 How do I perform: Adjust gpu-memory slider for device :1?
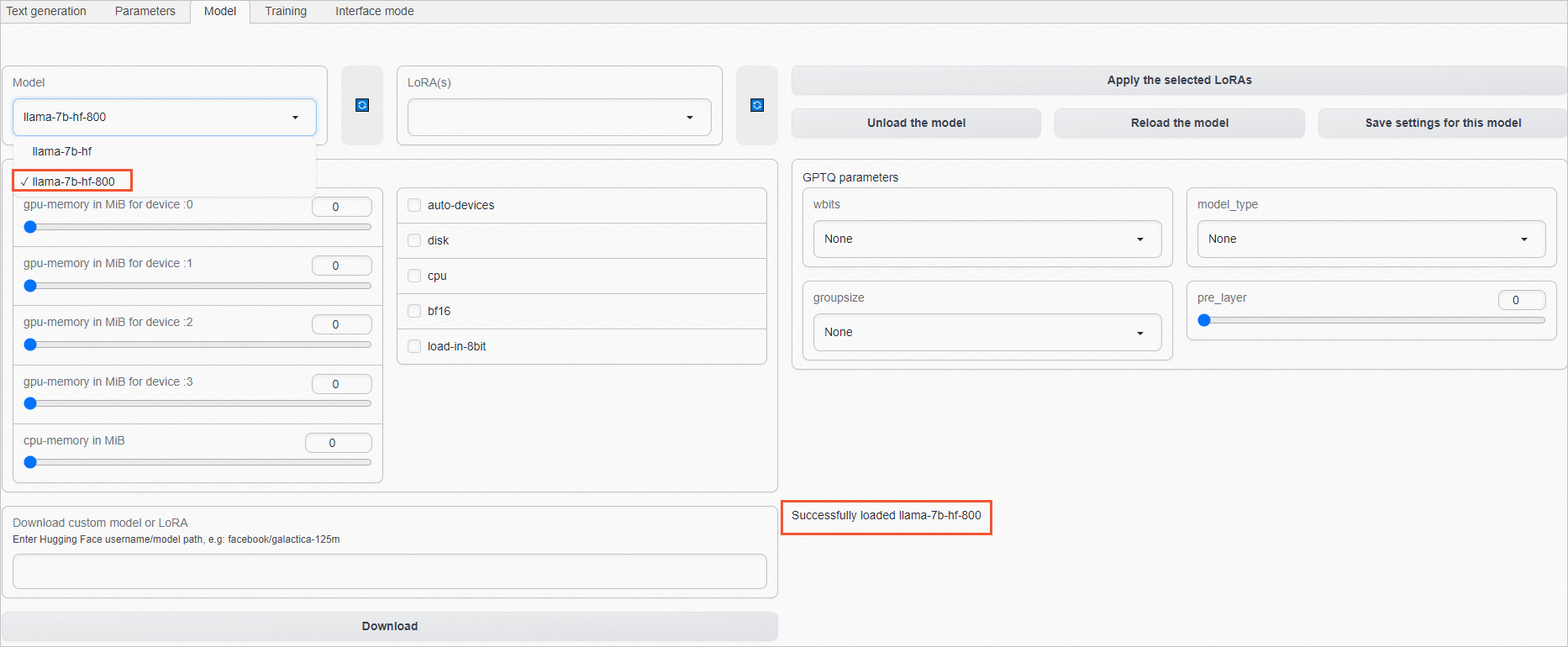coord(197,286)
